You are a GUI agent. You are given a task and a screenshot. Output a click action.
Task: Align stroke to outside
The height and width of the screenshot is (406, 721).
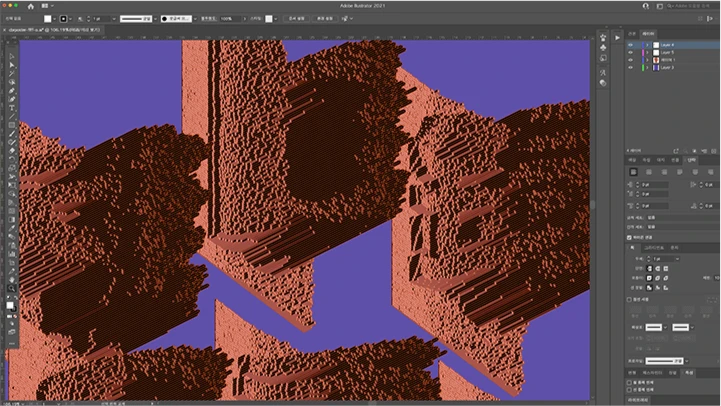point(666,288)
